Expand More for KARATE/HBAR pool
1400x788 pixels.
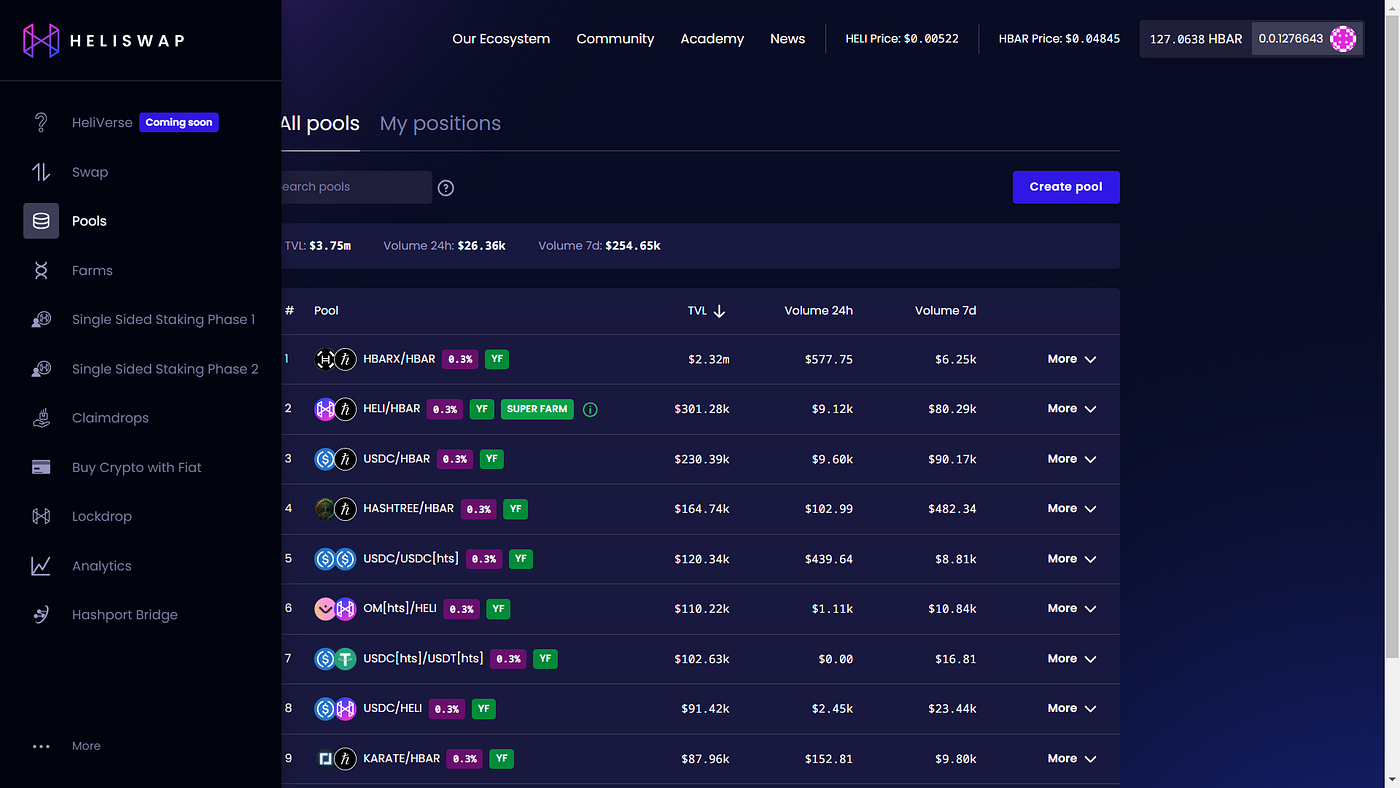point(1072,758)
